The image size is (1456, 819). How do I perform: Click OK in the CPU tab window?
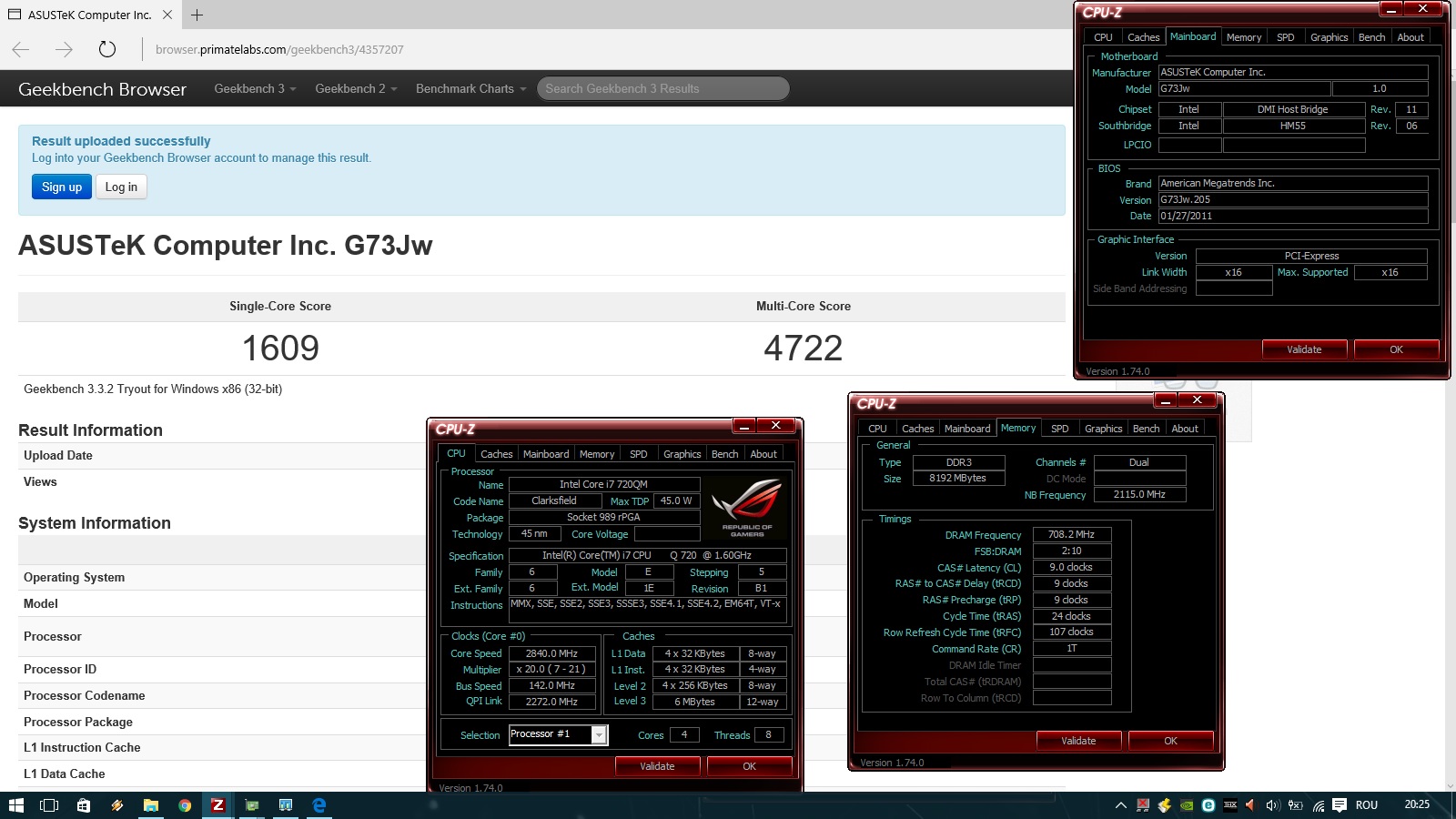(749, 766)
